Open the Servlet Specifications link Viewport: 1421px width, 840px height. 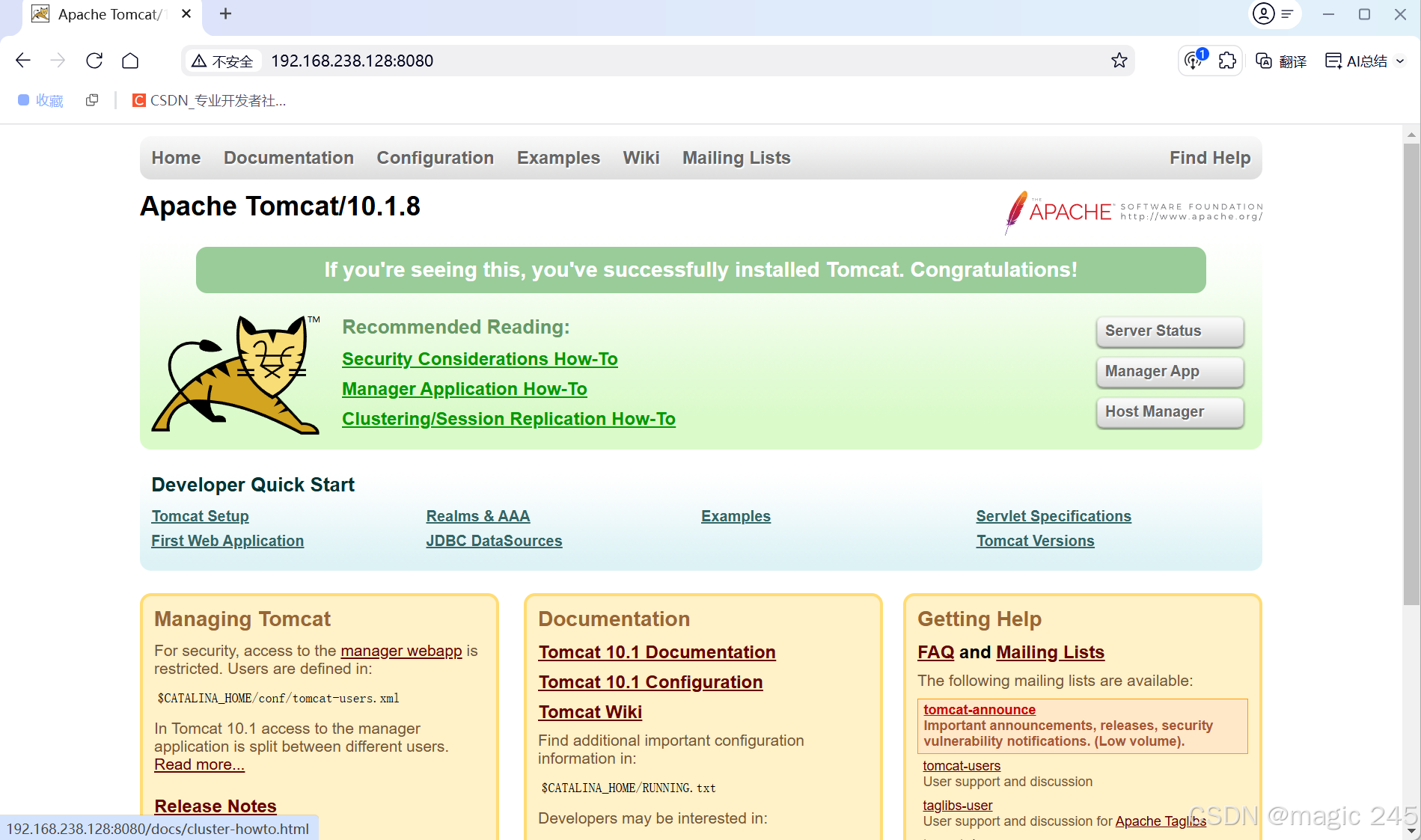1054,516
